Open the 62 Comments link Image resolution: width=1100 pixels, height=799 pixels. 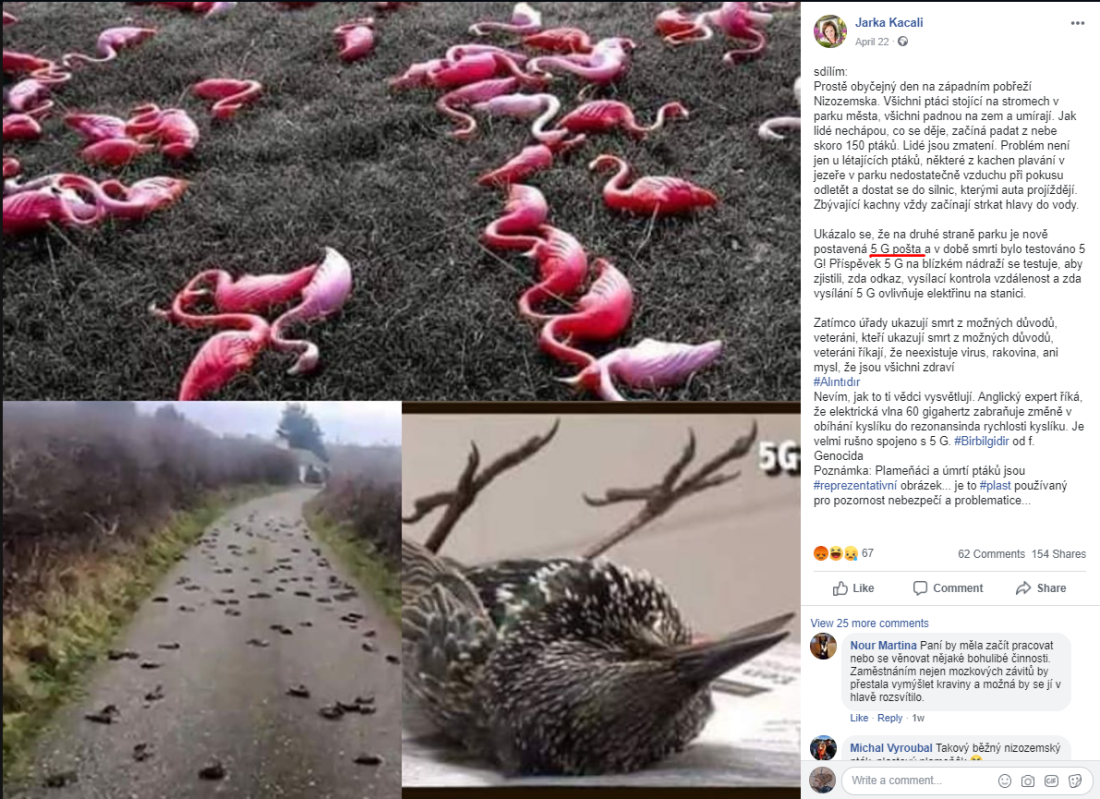[x=991, y=553]
